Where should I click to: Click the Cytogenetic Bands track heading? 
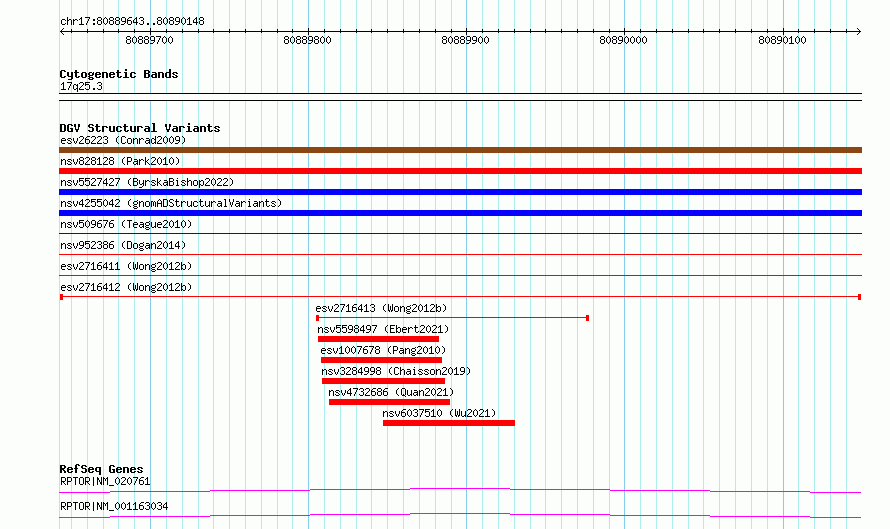point(119,74)
